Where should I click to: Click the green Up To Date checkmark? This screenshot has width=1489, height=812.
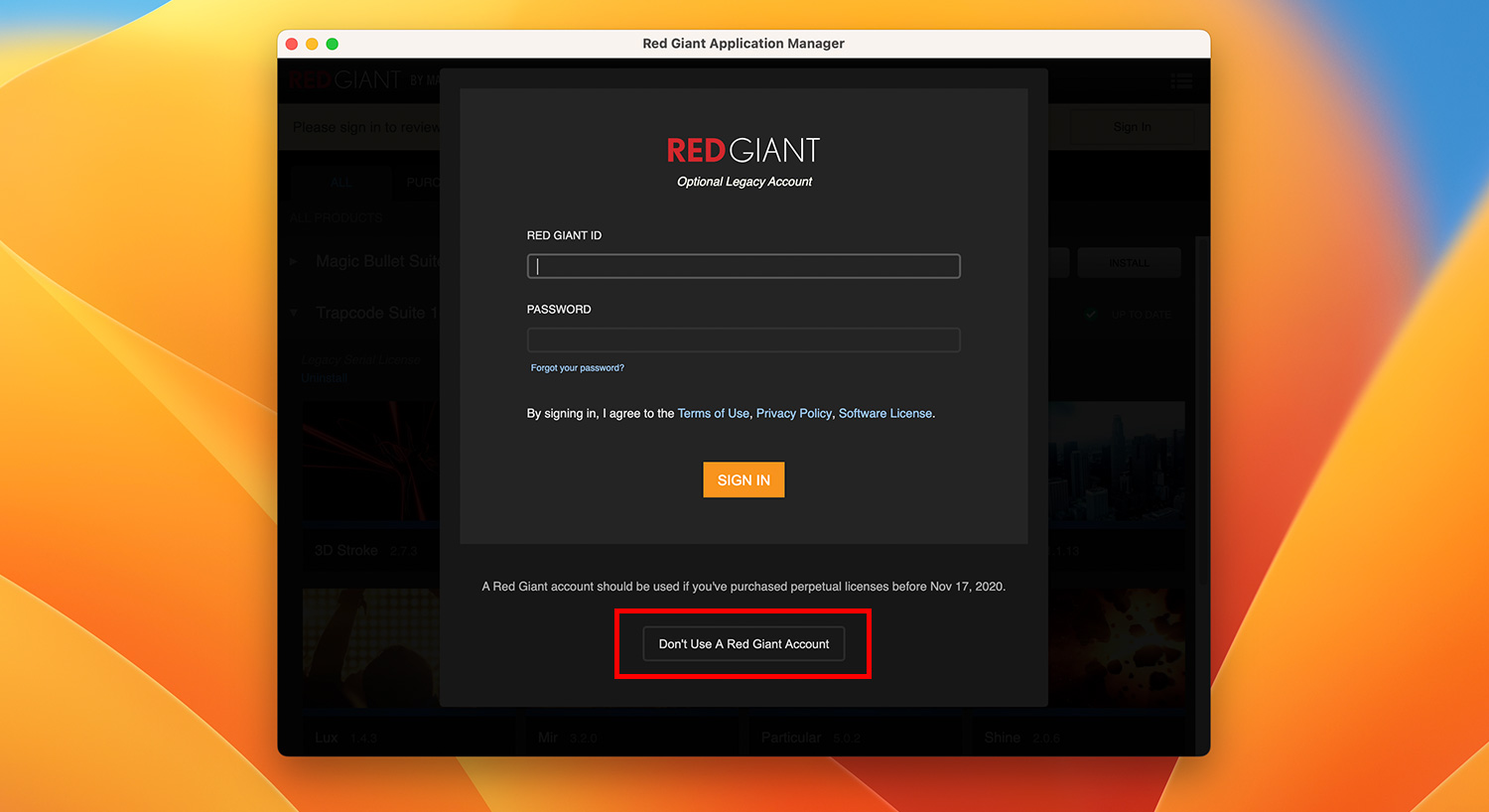(1088, 314)
